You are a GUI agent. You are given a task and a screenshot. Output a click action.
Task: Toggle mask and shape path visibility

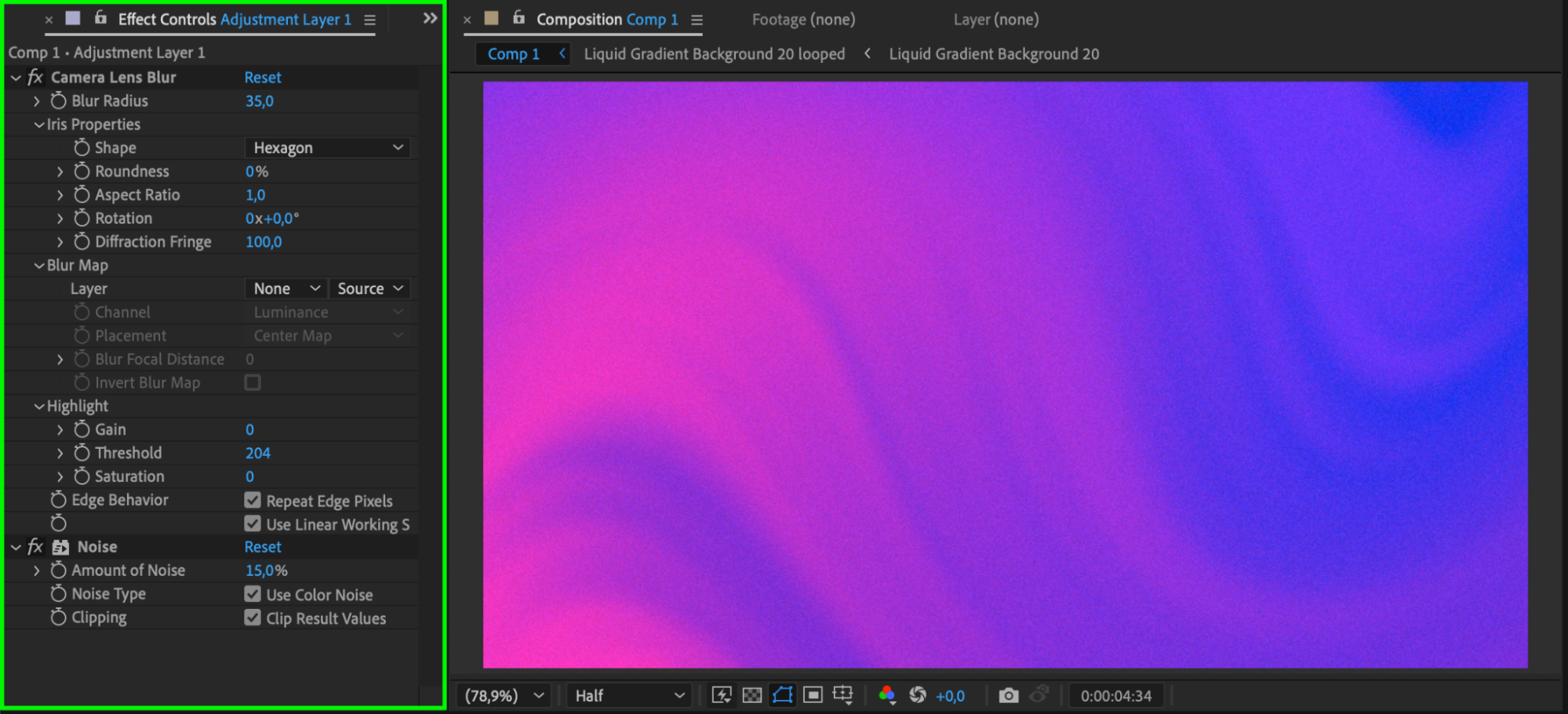click(782, 695)
